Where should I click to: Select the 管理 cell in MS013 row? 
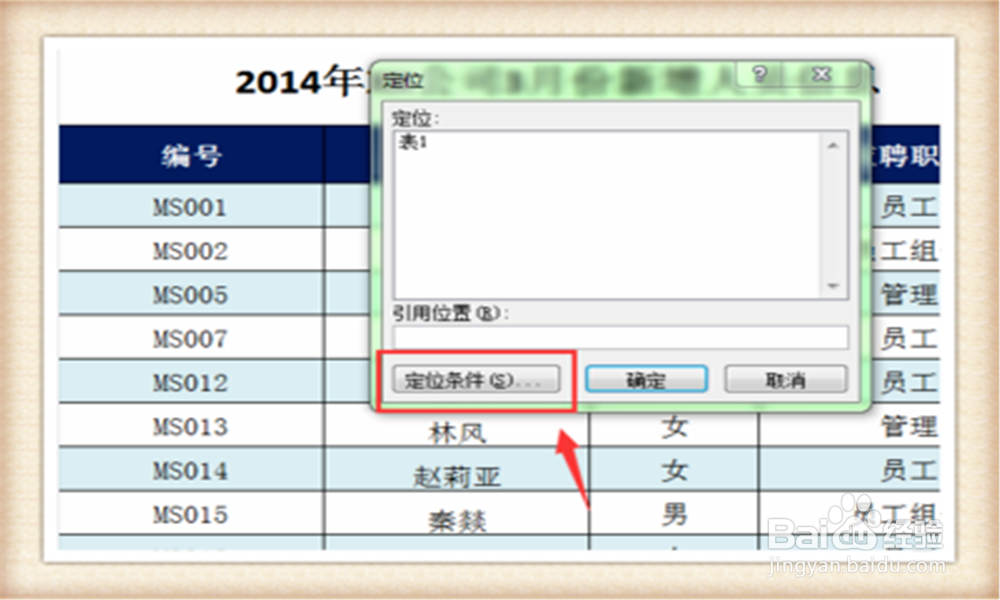(850, 426)
